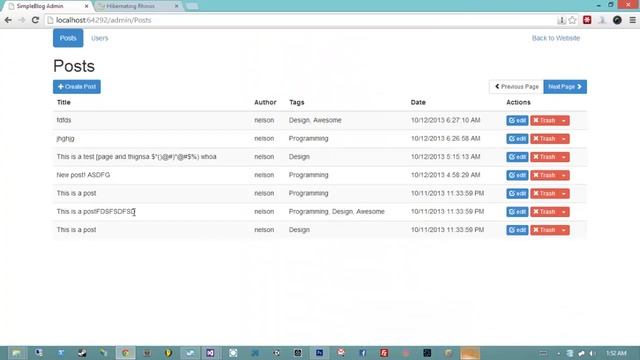The height and width of the screenshot is (360, 640).
Task: Click the Chrome taskbar icon
Action: tap(125, 353)
